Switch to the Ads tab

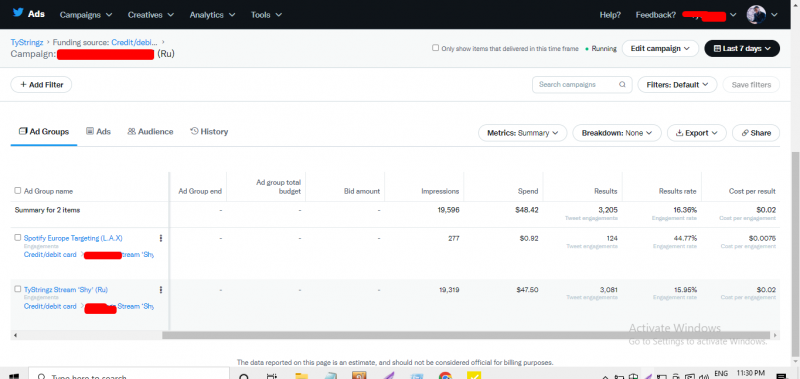pos(98,132)
